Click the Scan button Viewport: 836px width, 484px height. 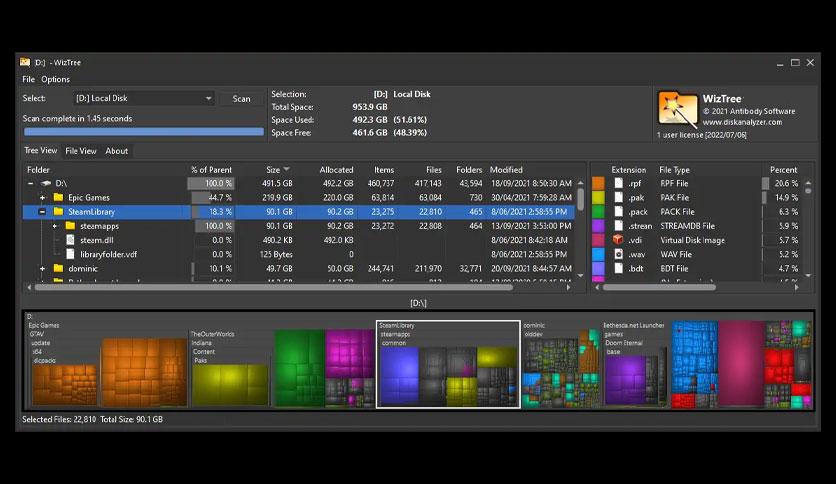click(x=241, y=99)
